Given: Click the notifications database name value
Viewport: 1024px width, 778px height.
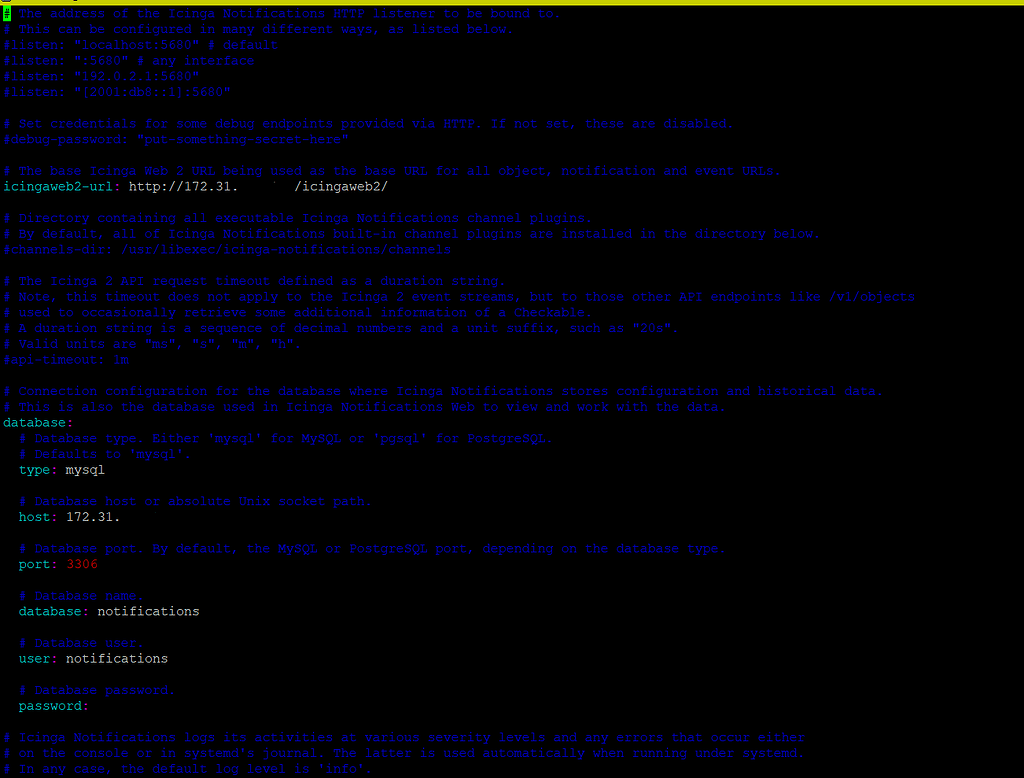Looking at the screenshot, I should click(148, 610).
